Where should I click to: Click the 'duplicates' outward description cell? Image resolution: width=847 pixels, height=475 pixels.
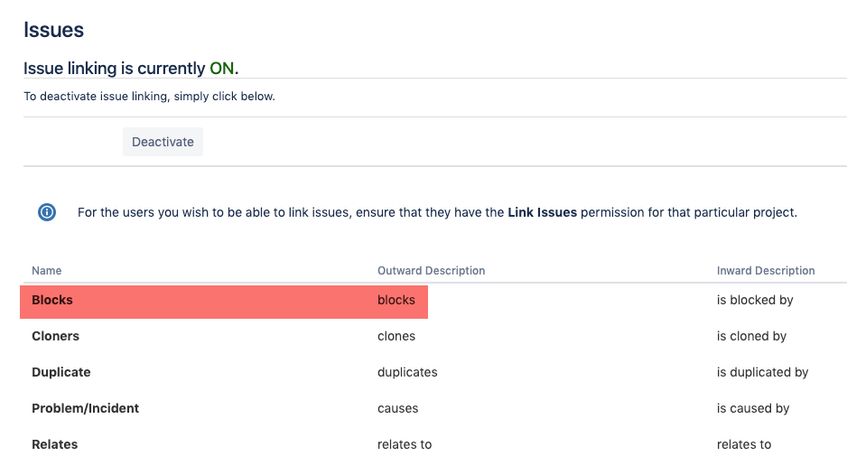pyautogui.click(x=407, y=372)
